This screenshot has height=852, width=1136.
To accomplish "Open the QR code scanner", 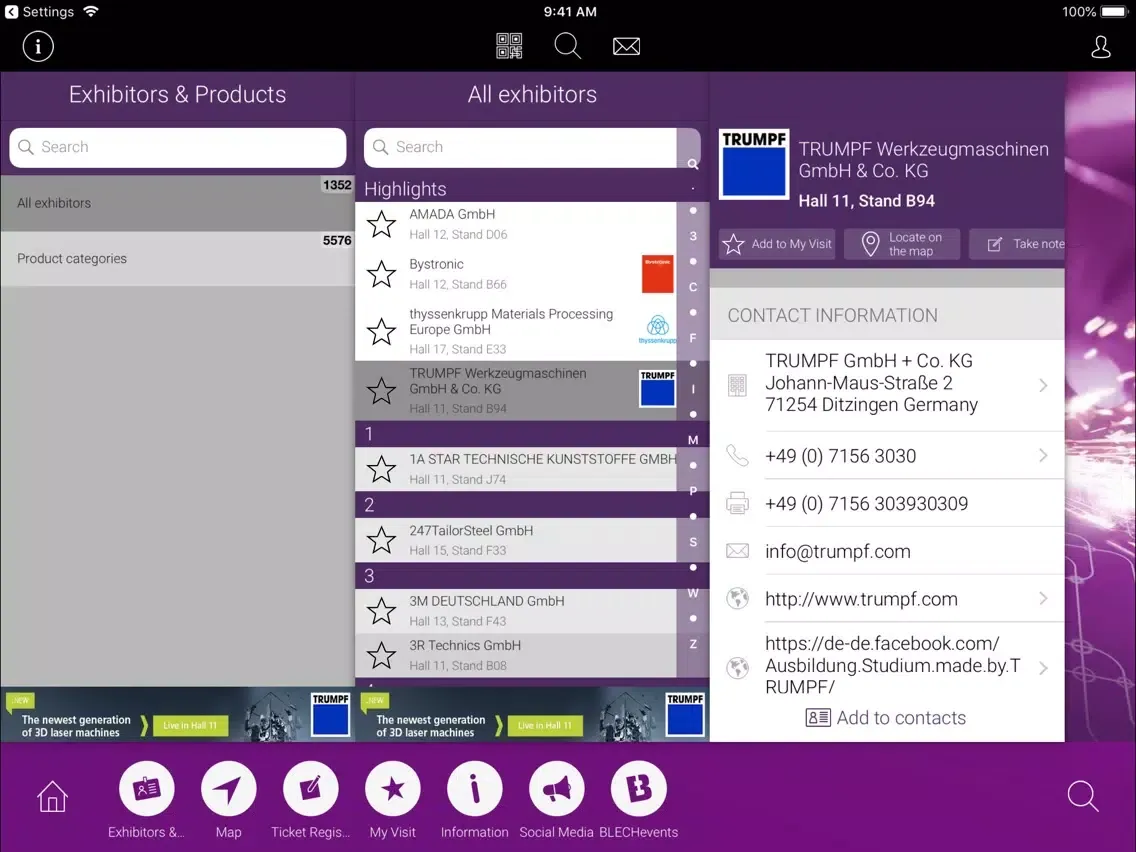I will pos(509,46).
